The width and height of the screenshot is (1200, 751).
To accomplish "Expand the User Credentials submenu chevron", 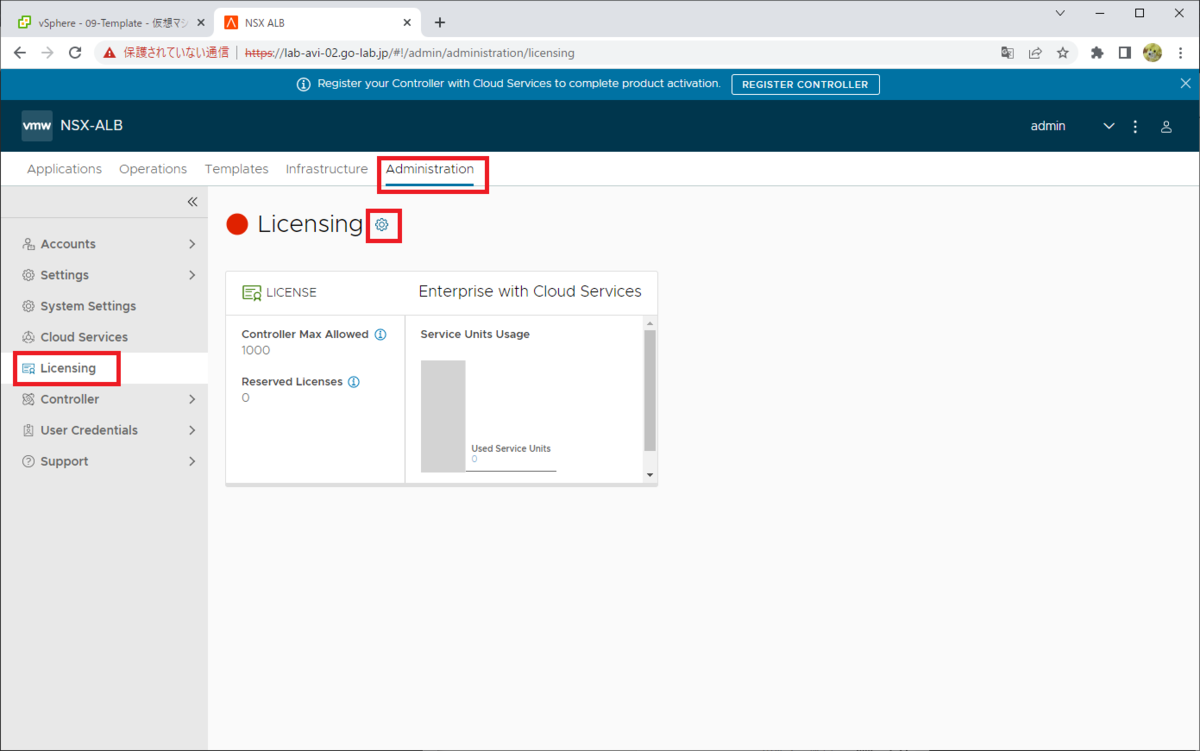I will pos(192,430).
